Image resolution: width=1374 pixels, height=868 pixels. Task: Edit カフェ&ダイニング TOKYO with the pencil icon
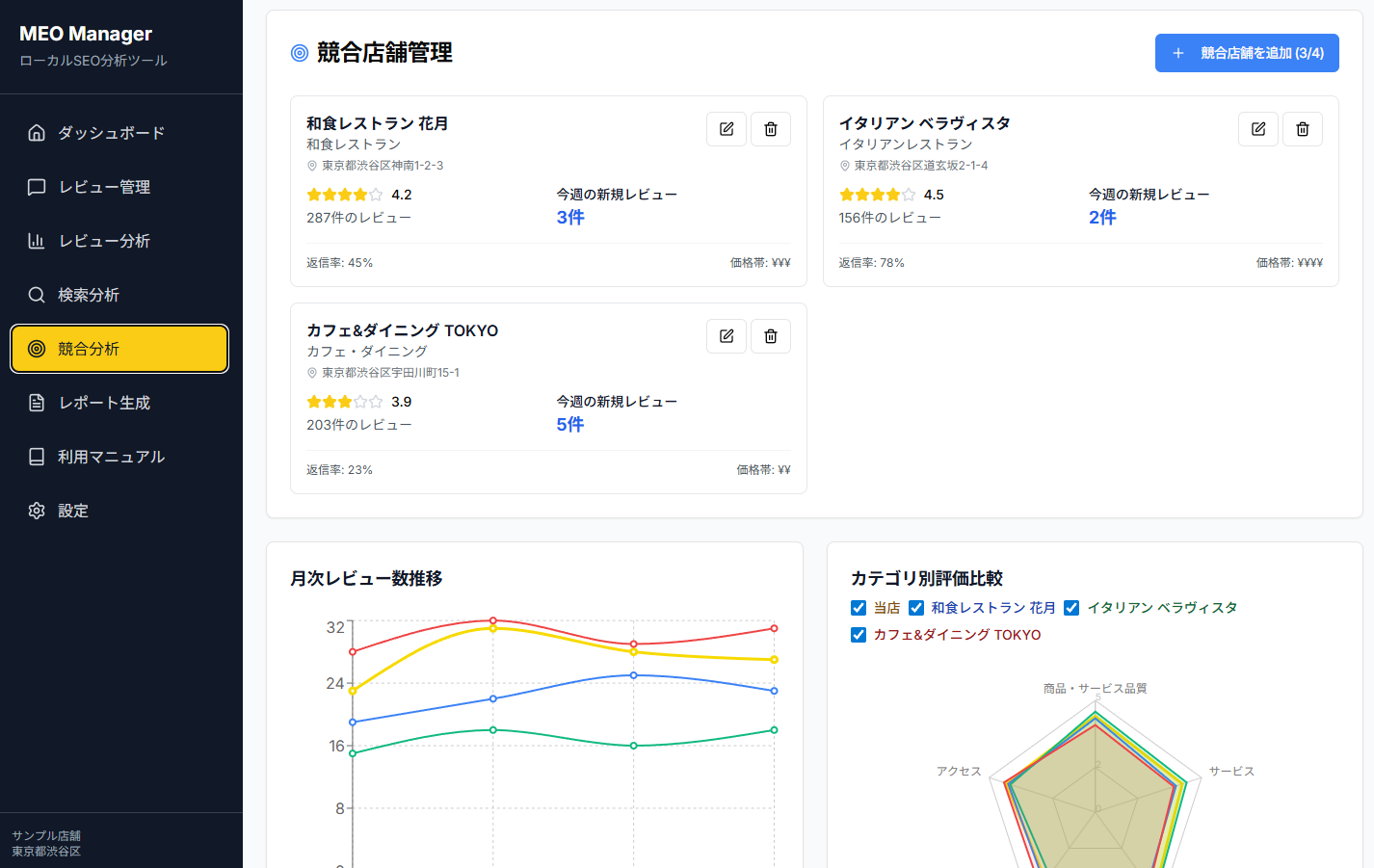(727, 335)
